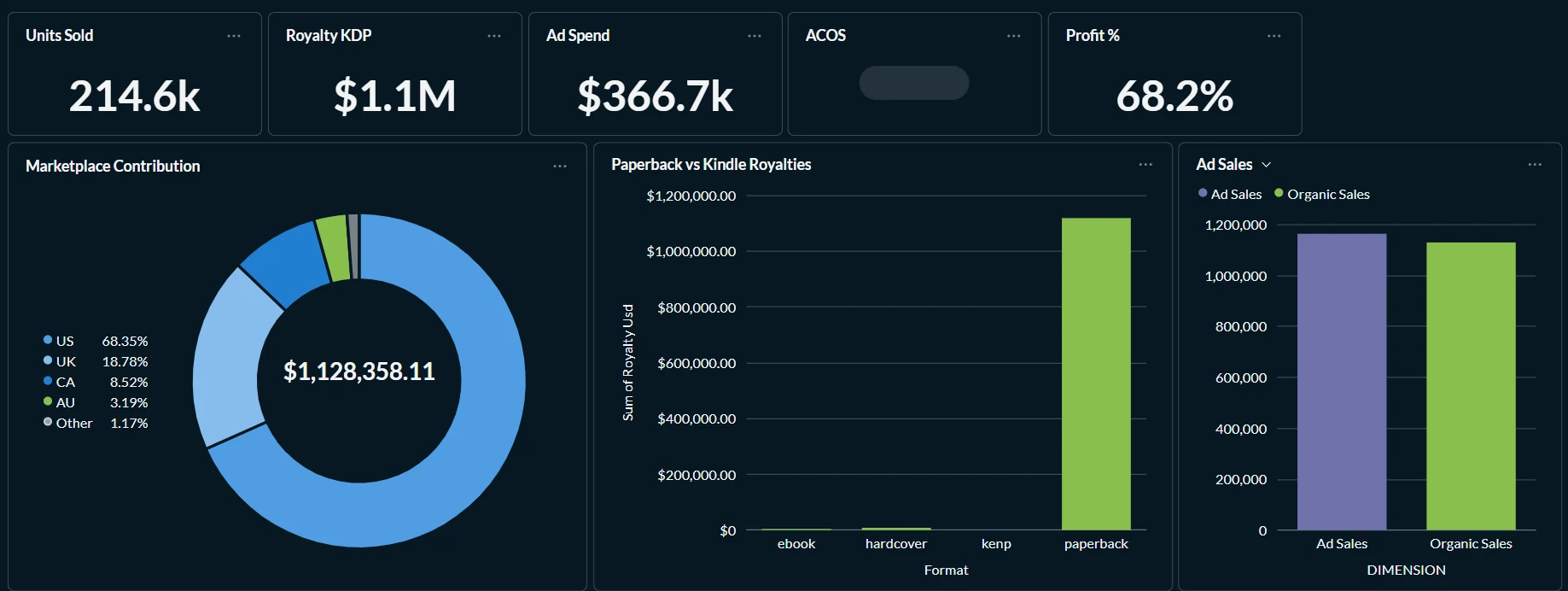The width and height of the screenshot is (1568, 591).
Task: Click the Format axis title
Action: click(x=946, y=570)
